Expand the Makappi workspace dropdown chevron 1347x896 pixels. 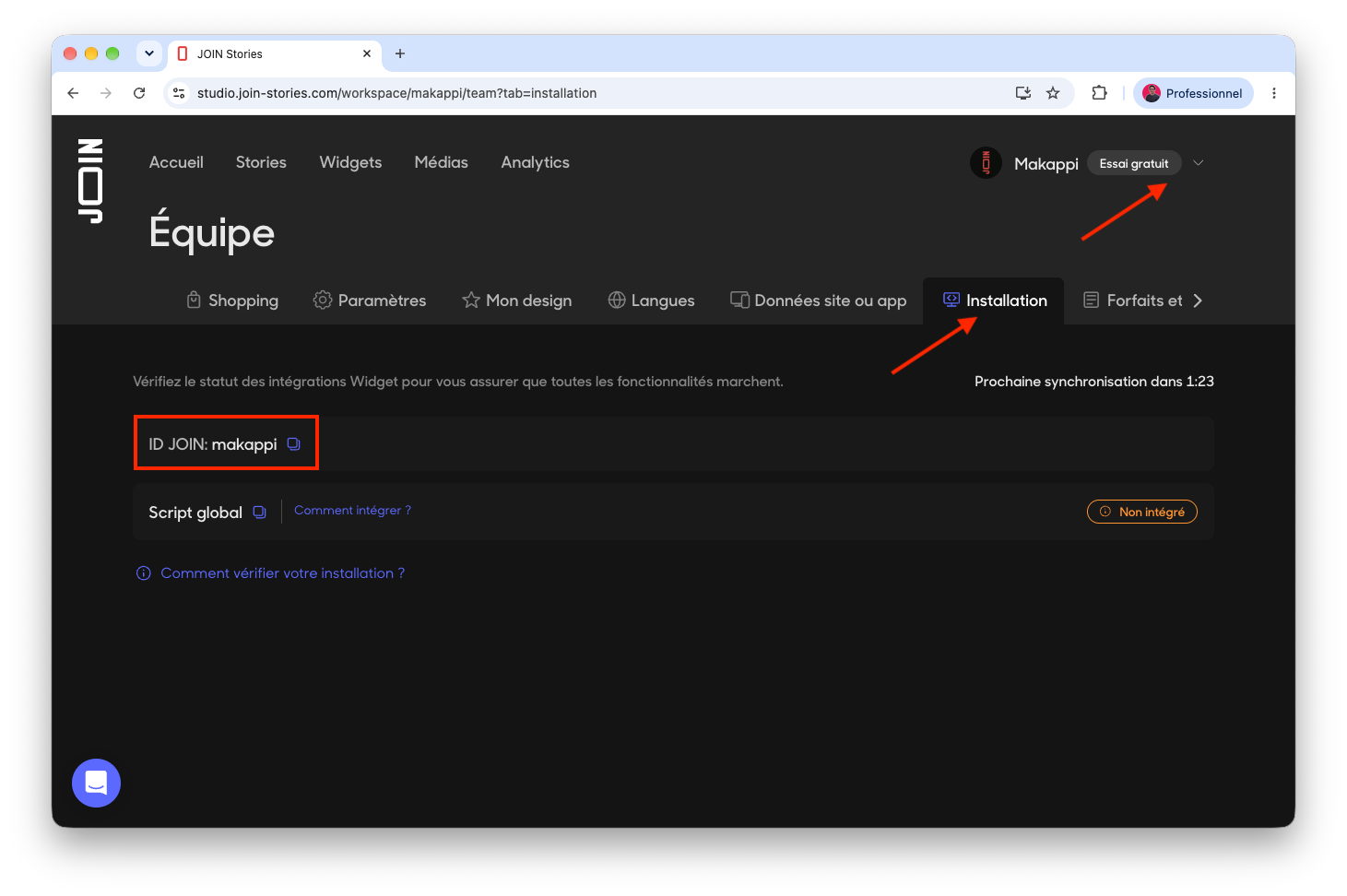[x=1199, y=163]
